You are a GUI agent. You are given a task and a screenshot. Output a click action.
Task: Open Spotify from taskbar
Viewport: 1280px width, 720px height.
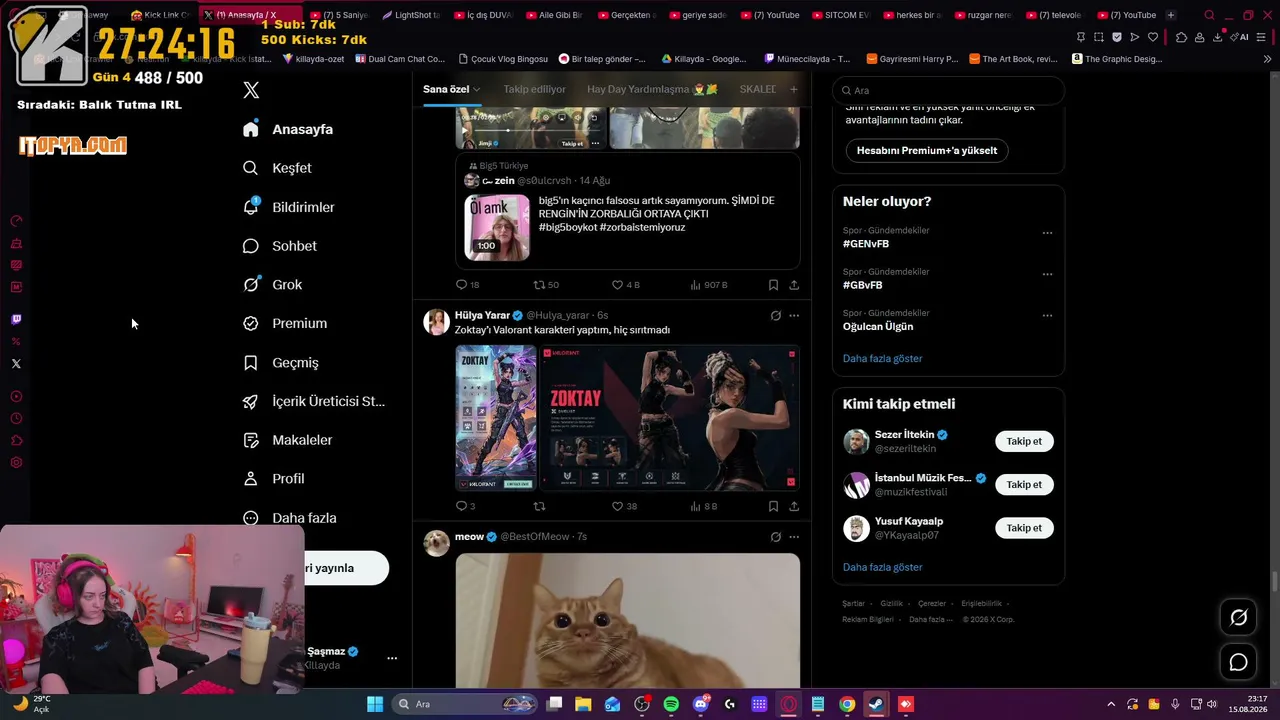point(671,704)
